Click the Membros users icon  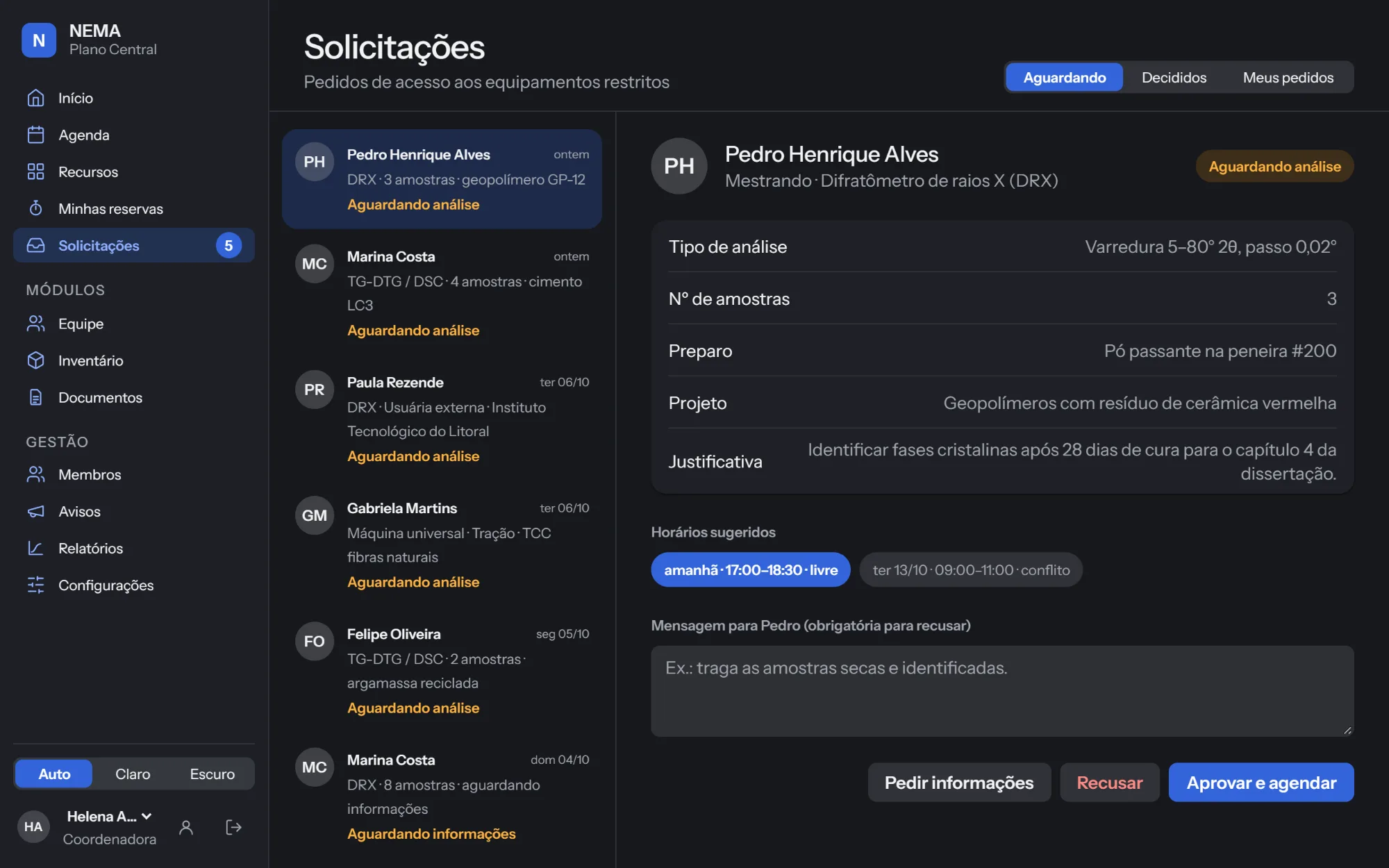click(x=35, y=474)
